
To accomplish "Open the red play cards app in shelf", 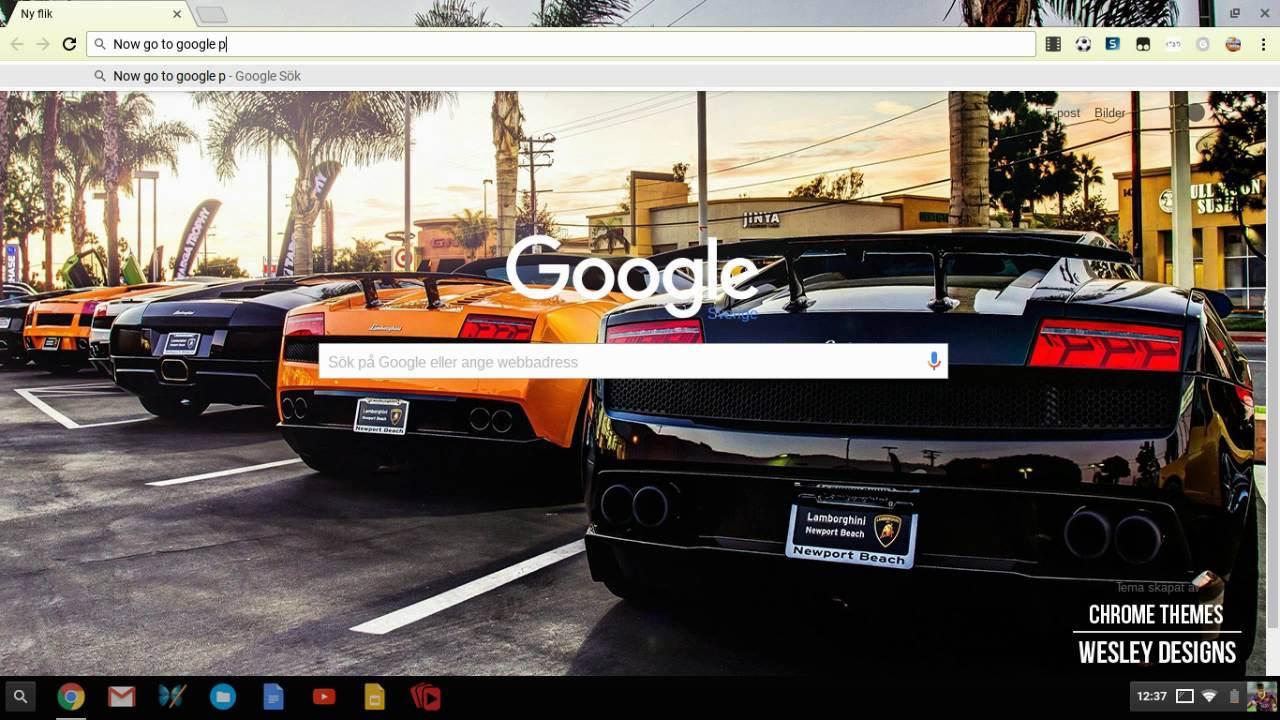I will tap(425, 696).
